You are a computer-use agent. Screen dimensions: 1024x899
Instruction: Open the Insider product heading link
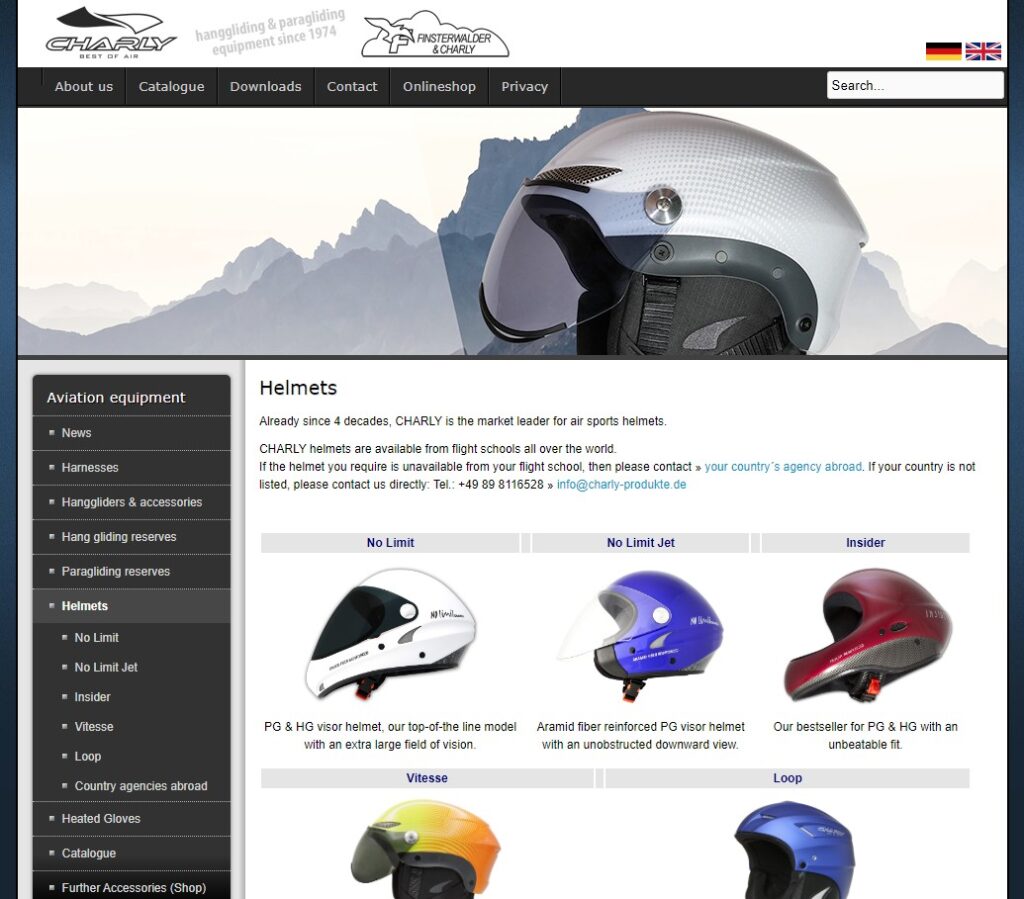(x=865, y=543)
